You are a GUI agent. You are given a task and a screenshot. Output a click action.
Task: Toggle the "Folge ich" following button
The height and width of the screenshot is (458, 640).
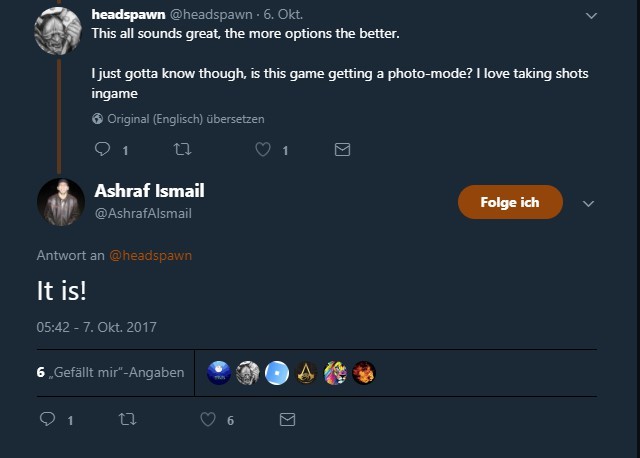(x=510, y=202)
